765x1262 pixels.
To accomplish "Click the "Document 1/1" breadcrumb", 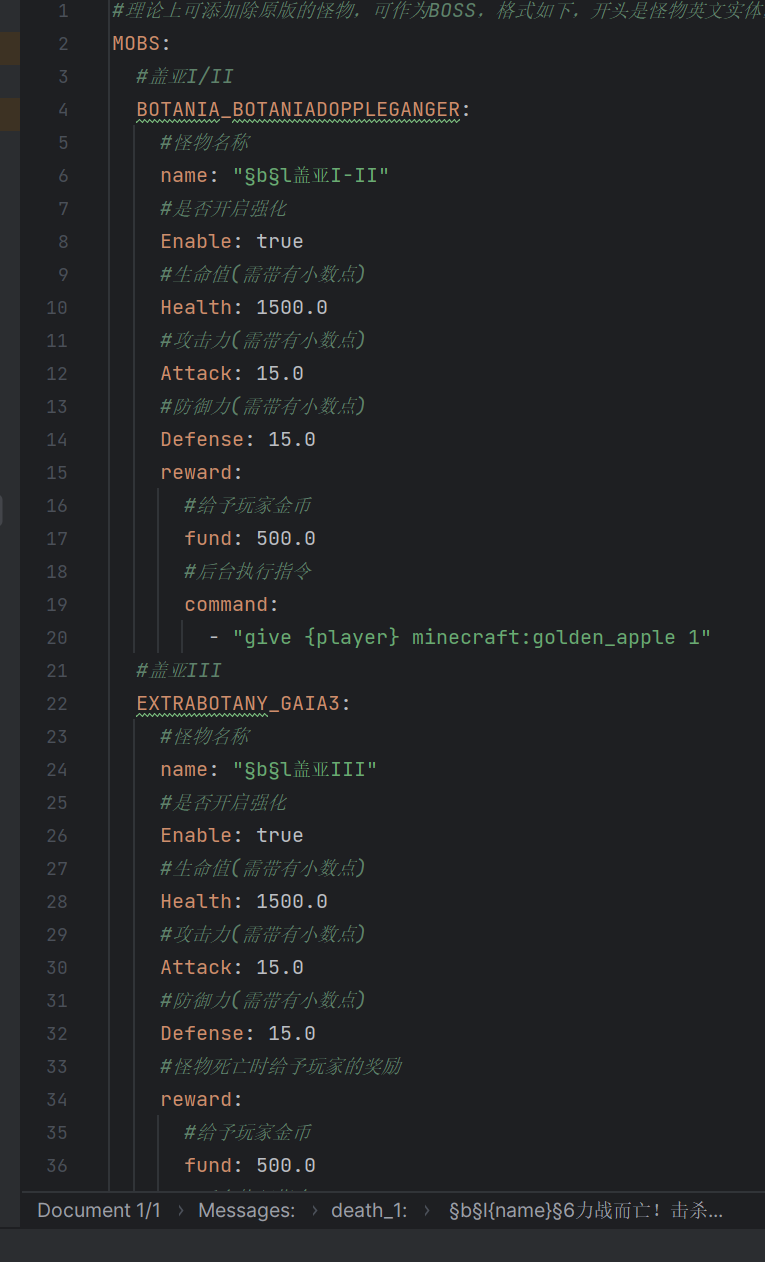I will 98,1210.
